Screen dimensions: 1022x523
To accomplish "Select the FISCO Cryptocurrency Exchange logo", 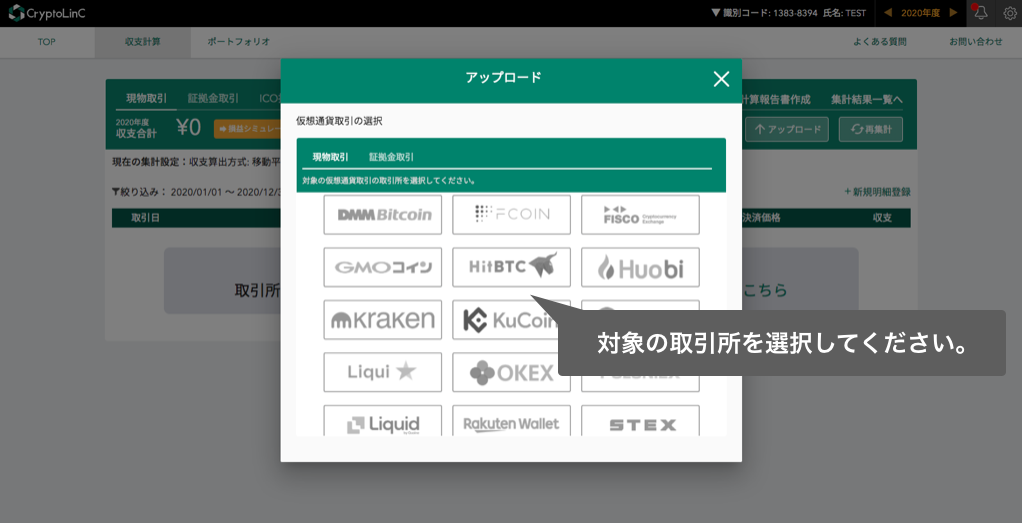I will click(x=640, y=215).
